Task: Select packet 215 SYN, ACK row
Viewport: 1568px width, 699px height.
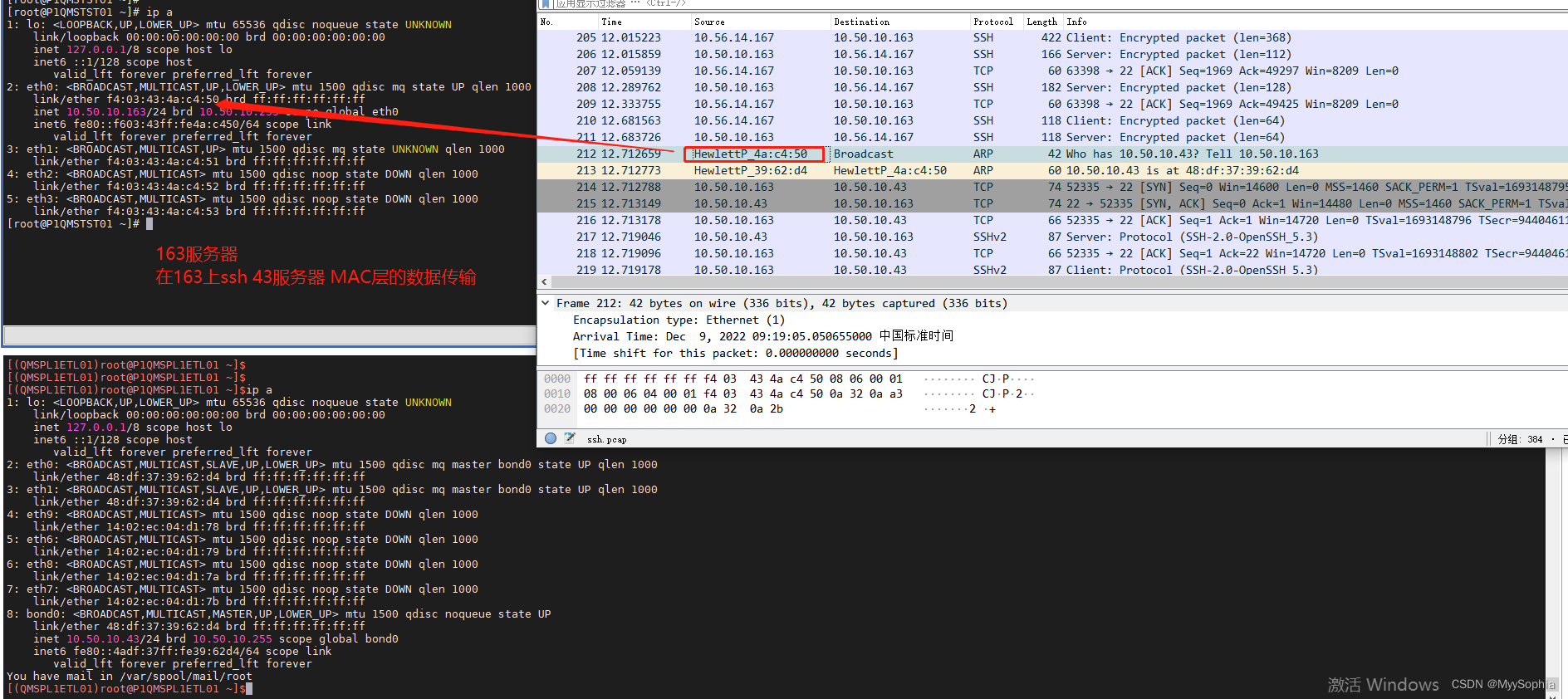Action: 1052,203
